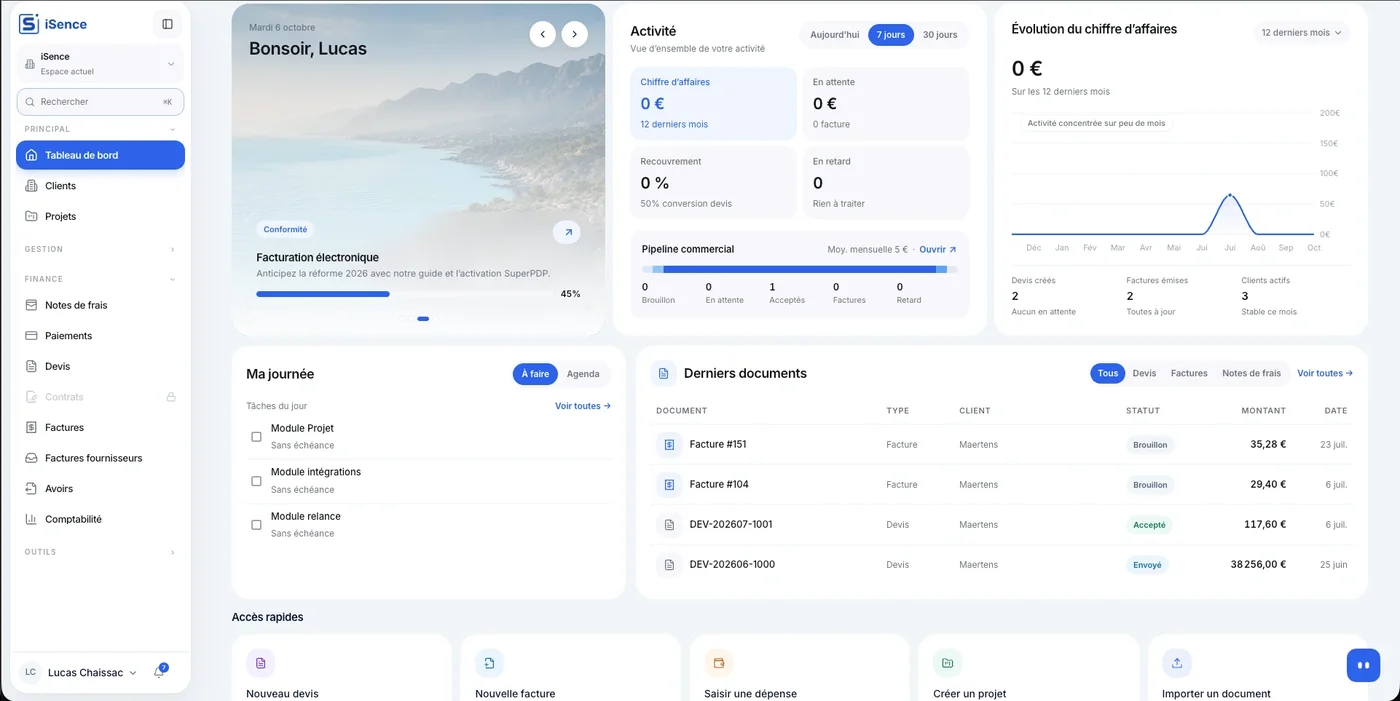The height and width of the screenshot is (701, 1400).
Task: Select the 7 jours activity range
Action: pos(891,35)
